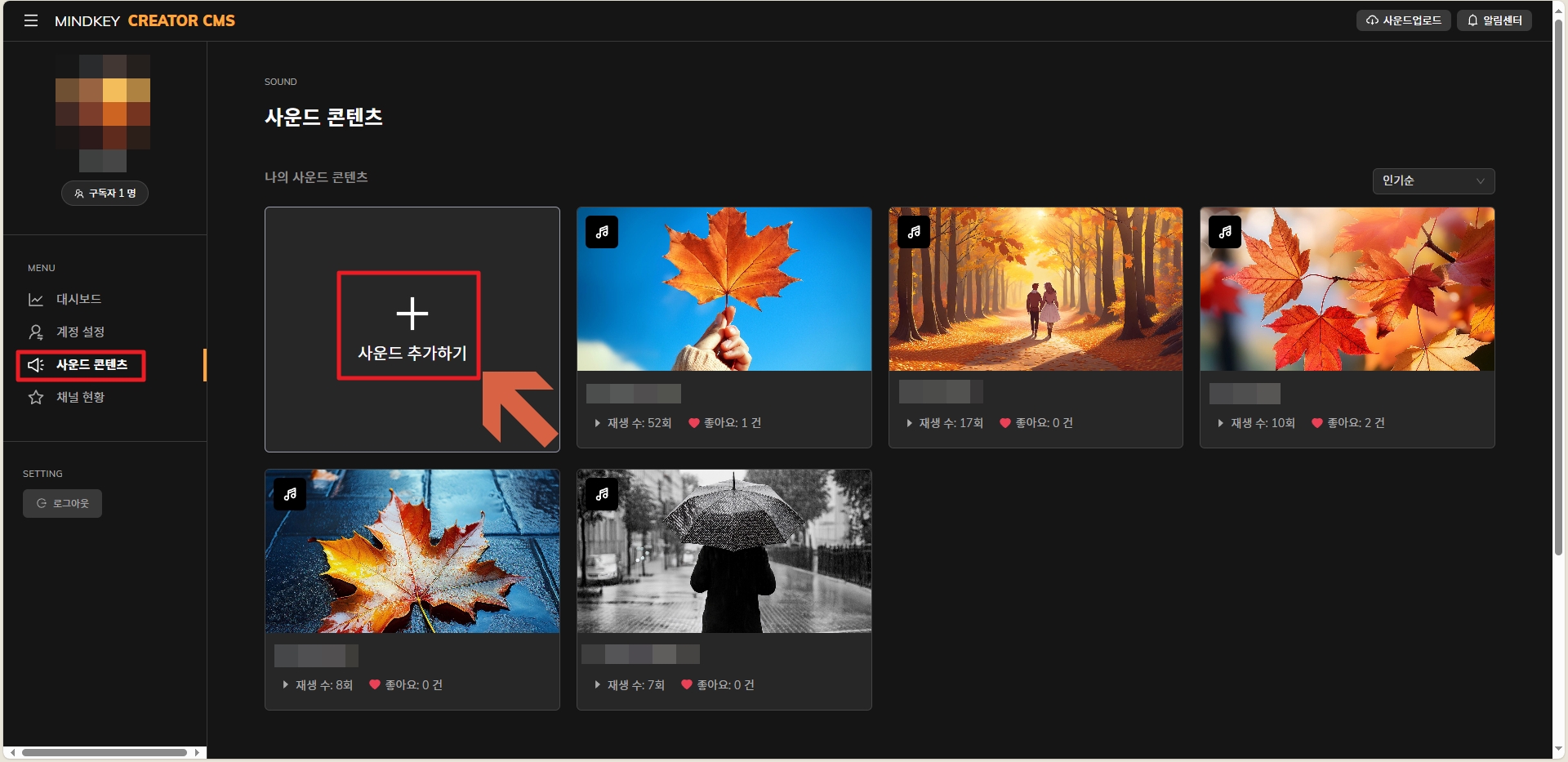Click the 사운드업로드 button
1568x762 pixels.
(1403, 20)
